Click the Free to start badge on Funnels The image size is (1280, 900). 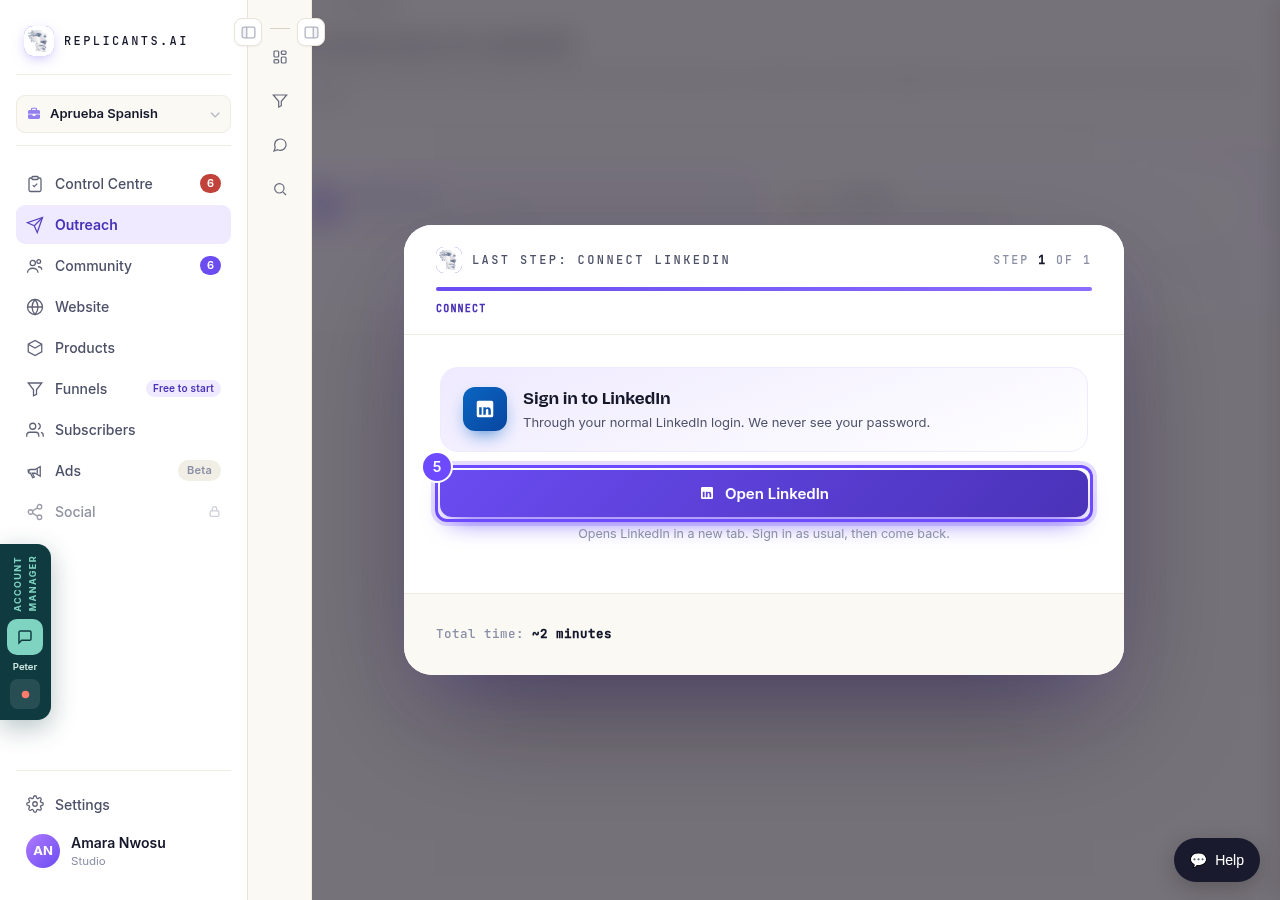183,389
